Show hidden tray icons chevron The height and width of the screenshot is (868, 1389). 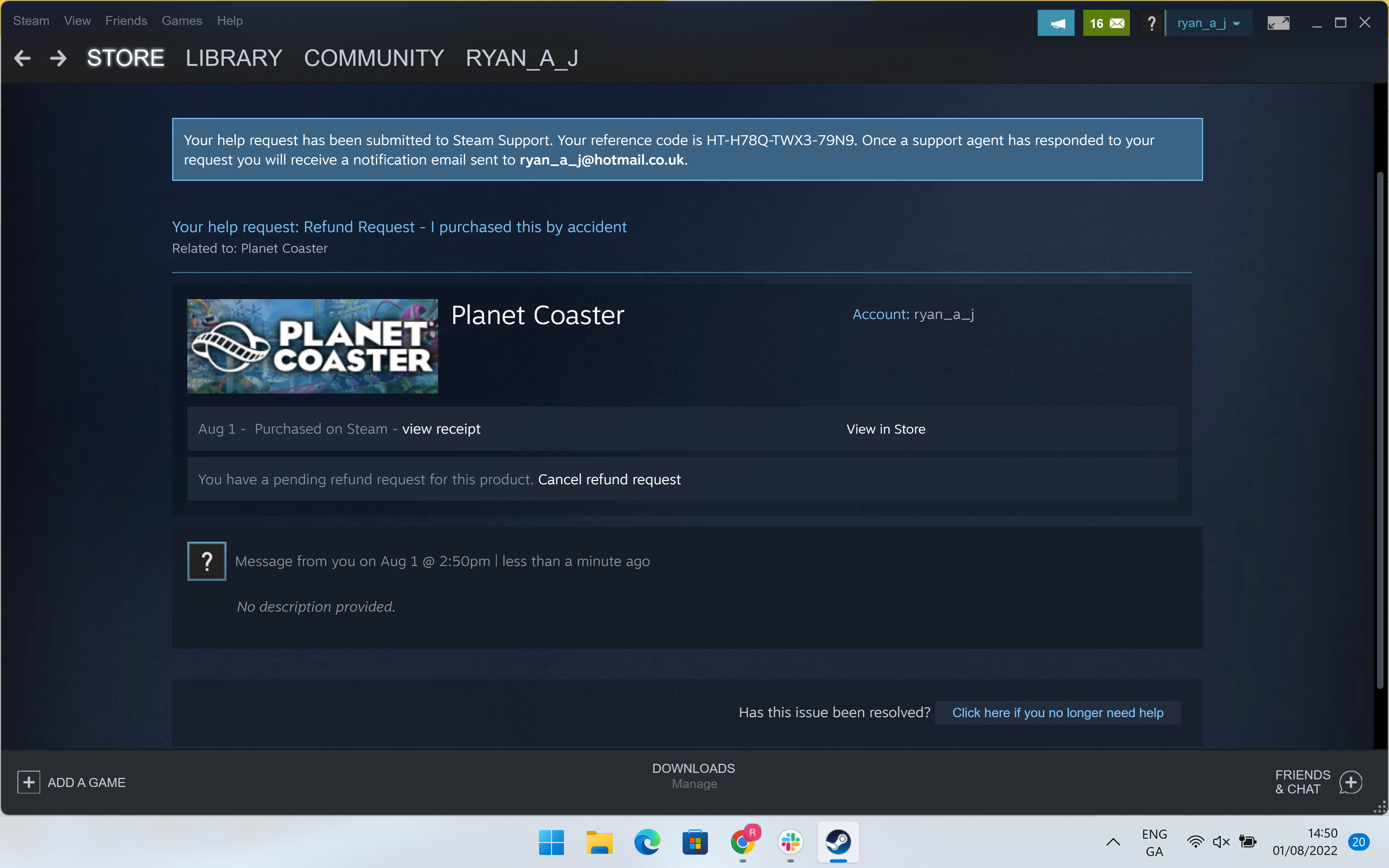coord(1113,842)
